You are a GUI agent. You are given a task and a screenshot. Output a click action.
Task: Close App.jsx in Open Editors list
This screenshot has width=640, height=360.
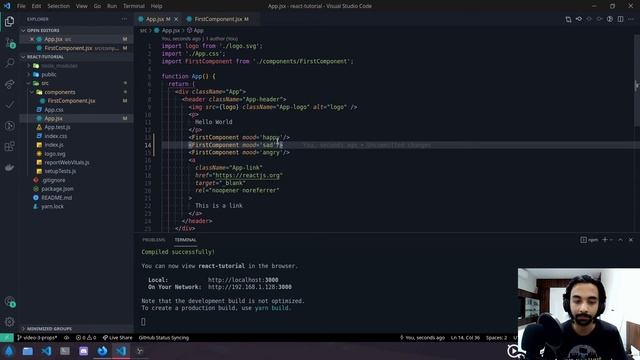32,39
